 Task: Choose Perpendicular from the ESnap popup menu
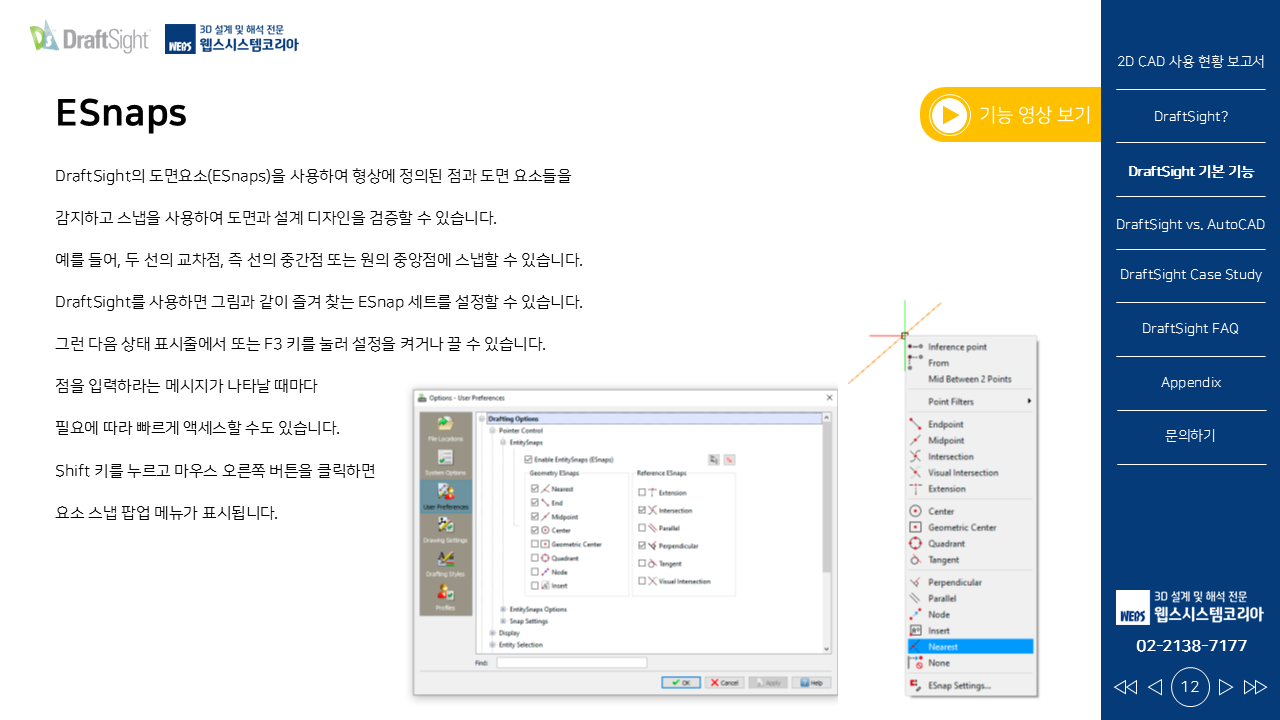click(970, 582)
